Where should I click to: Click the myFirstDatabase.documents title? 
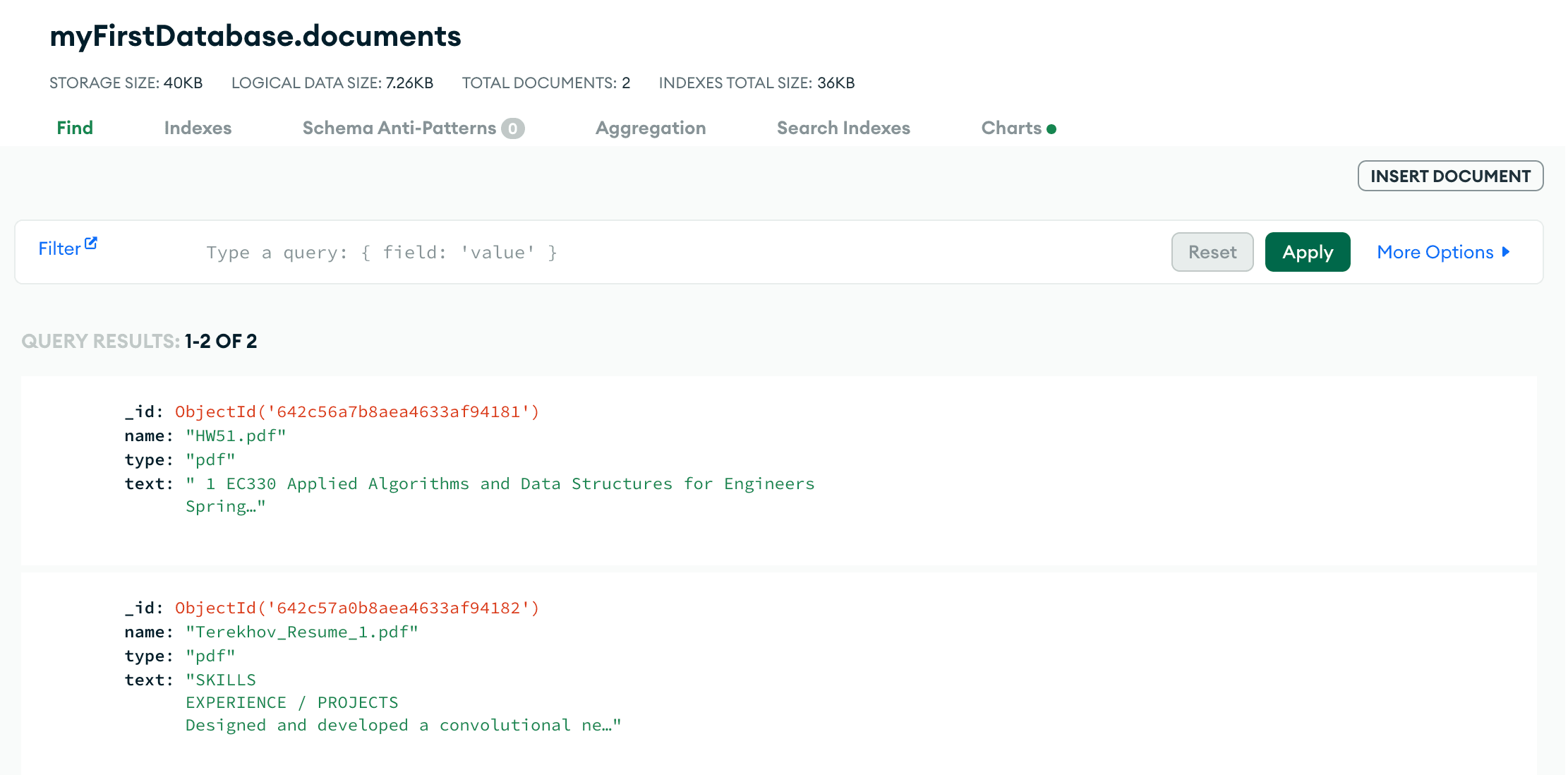255,36
